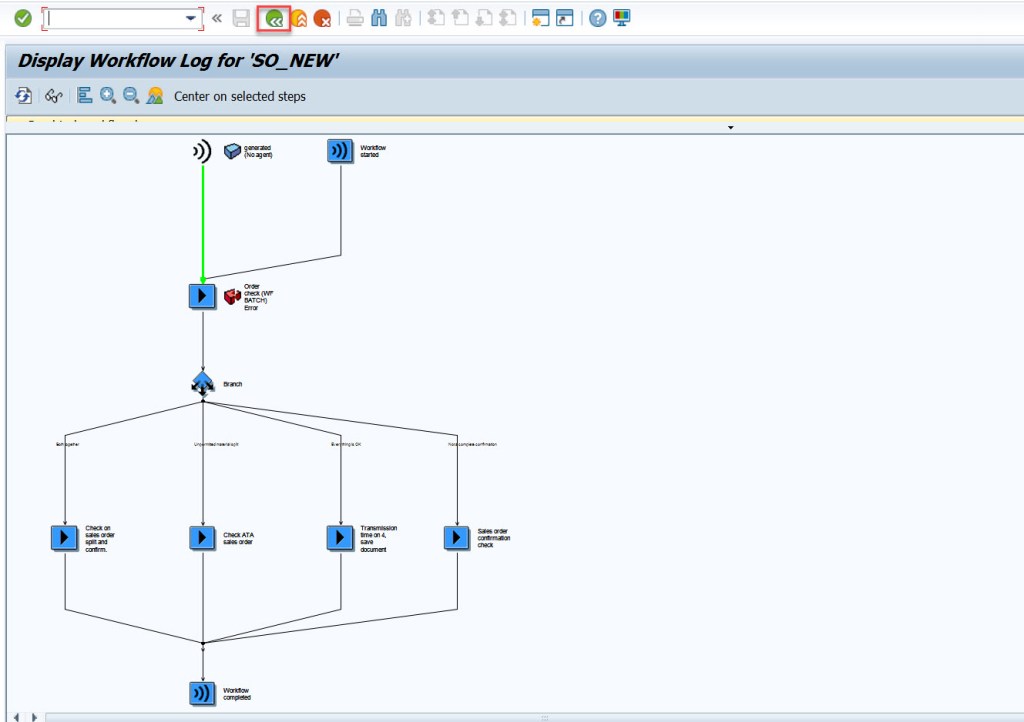1024x722 pixels.
Task: Expand the collapsed options bar via its arrow
Action: pos(730,127)
